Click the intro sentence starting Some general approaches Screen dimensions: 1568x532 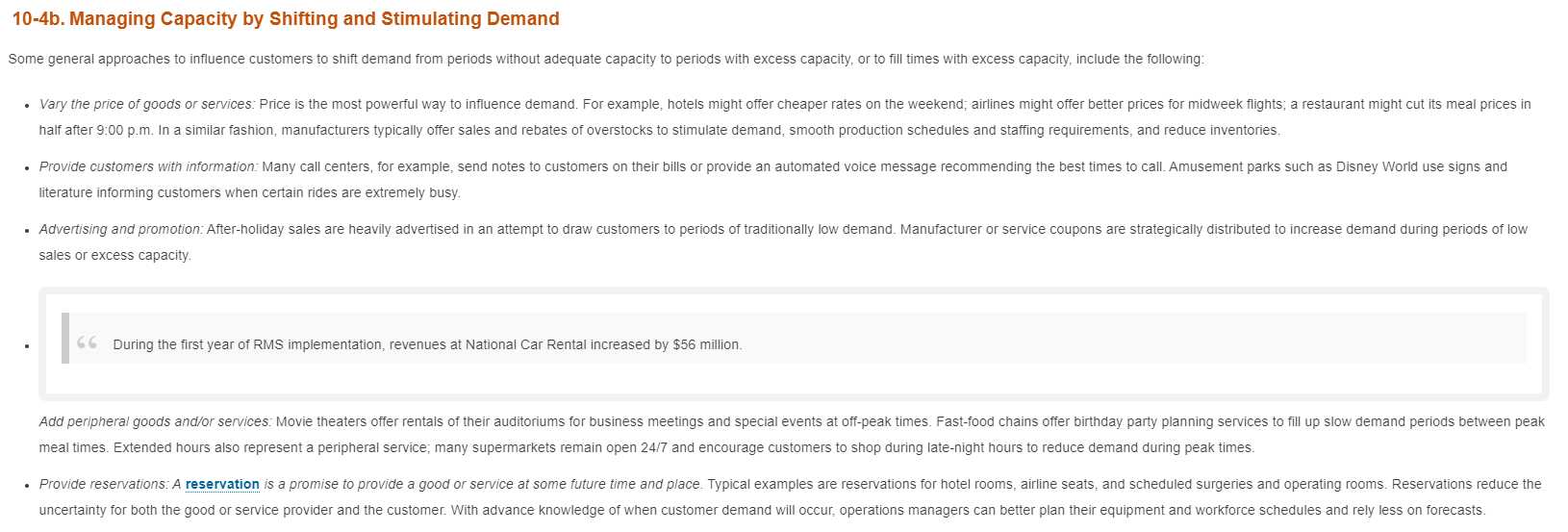pos(606,59)
